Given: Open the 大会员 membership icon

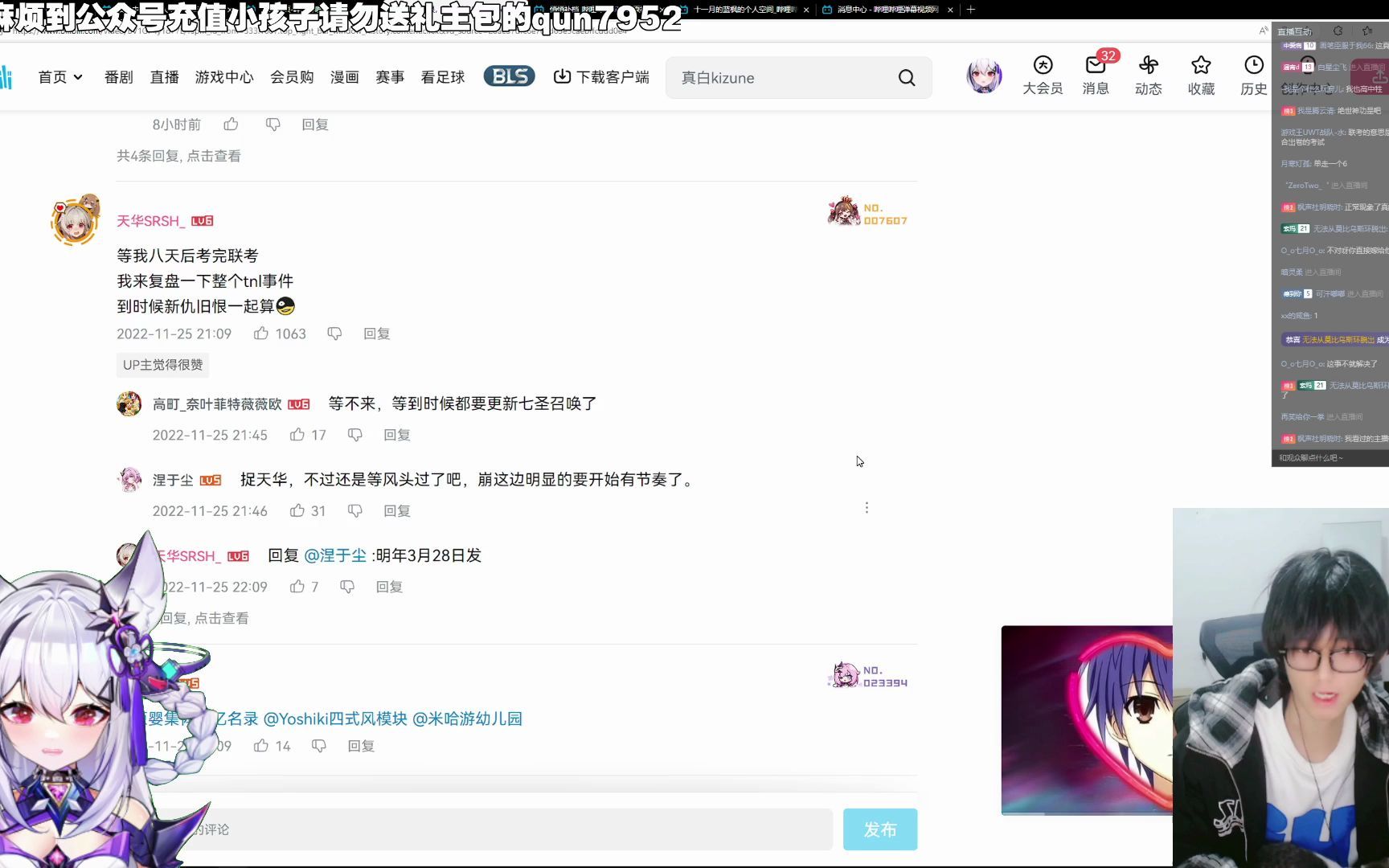Looking at the screenshot, I should point(1043,76).
